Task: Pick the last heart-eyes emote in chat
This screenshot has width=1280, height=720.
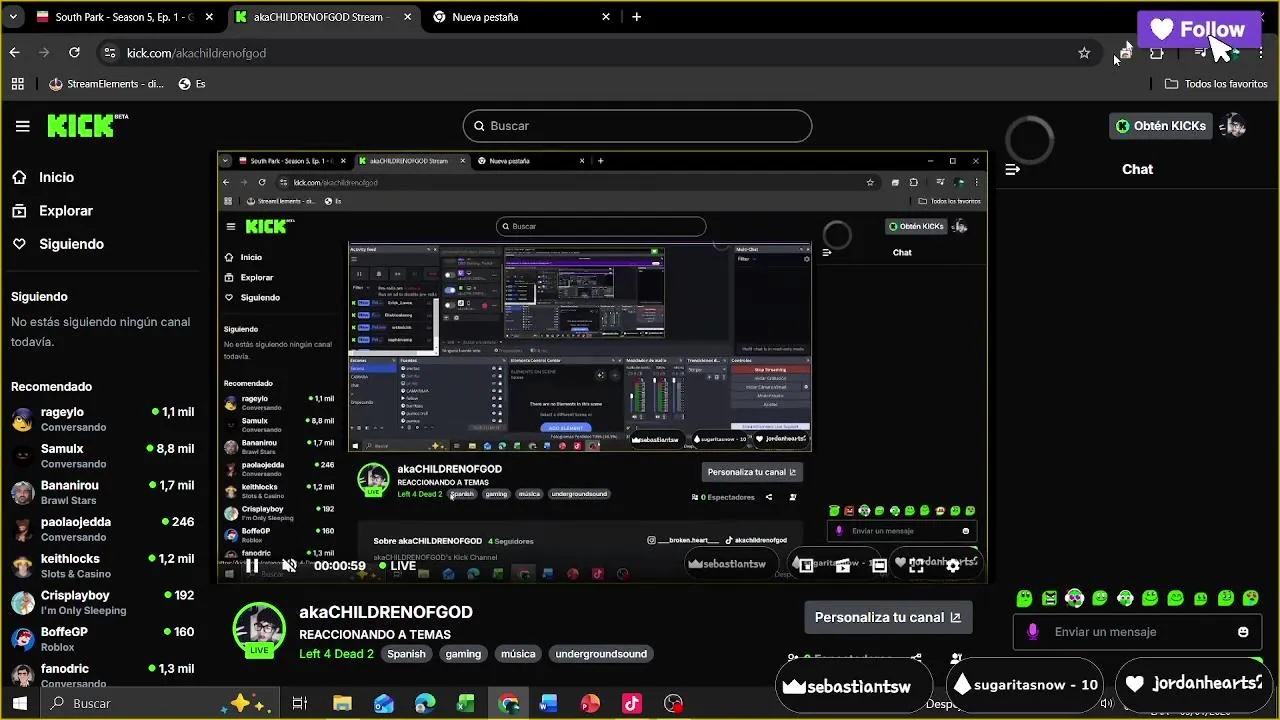Action: 1251,599
